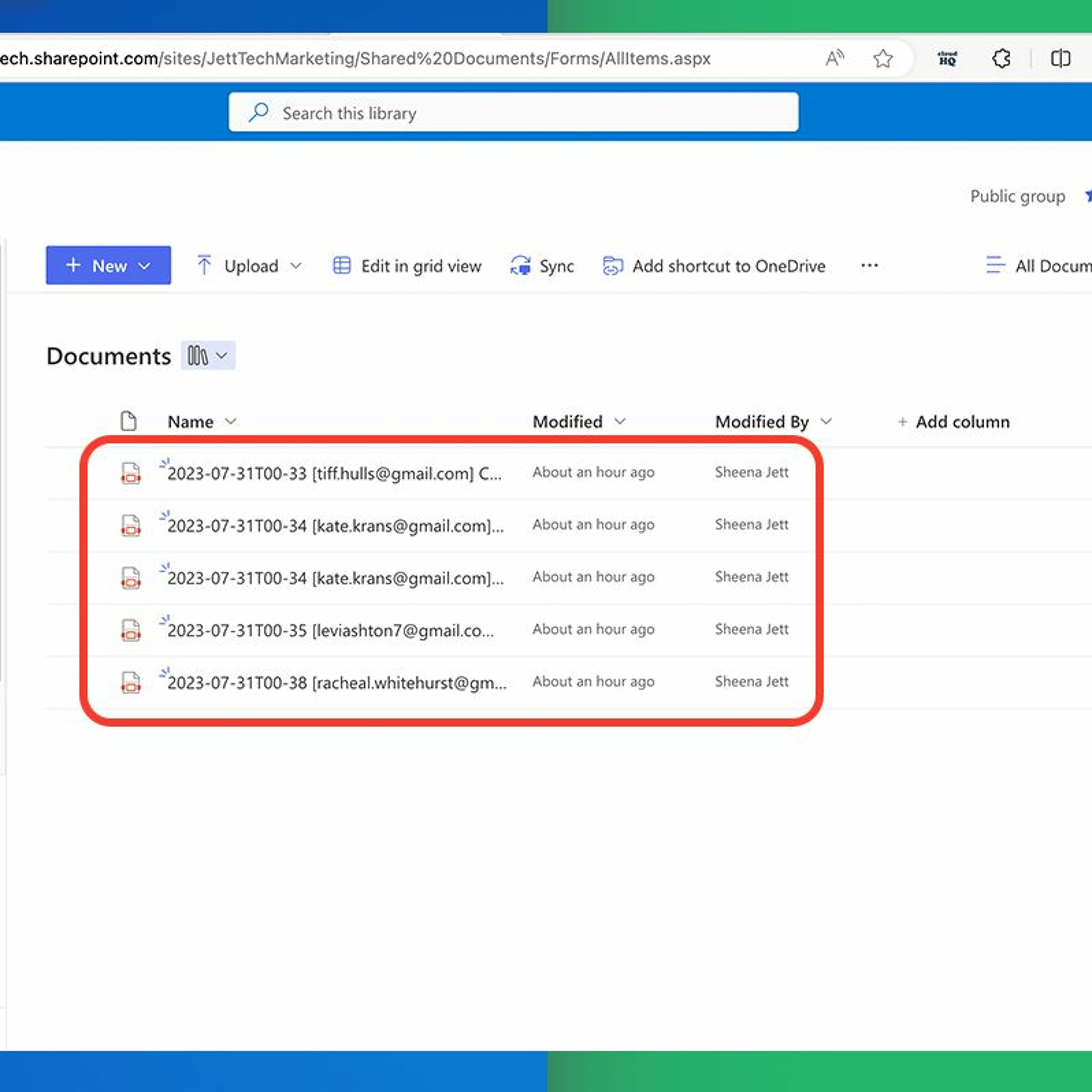Viewport: 1092px width, 1092px height.
Task: Expand the Modified column chevron
Action: (x=620, y=421)
